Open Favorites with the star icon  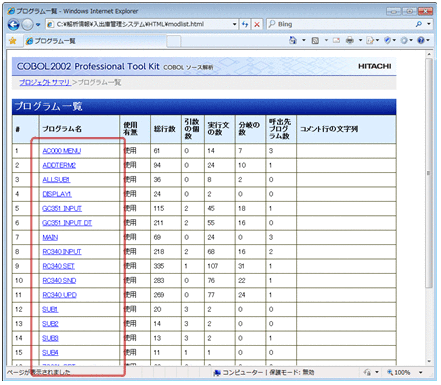(13, 41)
